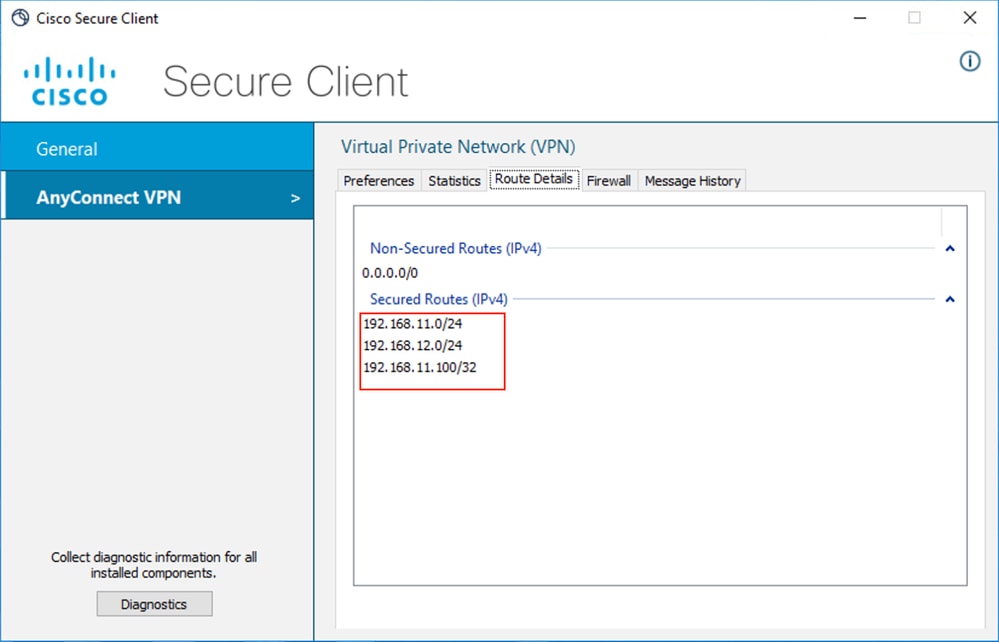Close the Cisco Secure Client window
The image size is (999, 642).
tap(970, 18)
